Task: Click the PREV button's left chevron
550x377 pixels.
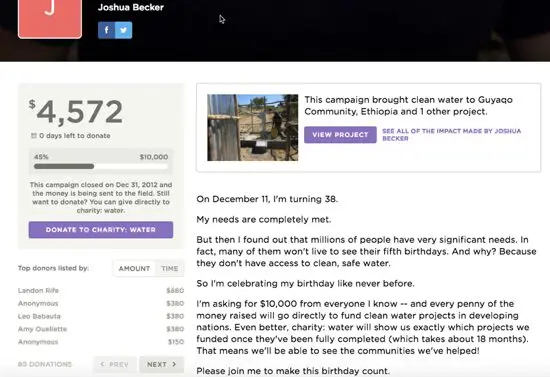Action: tap(102, 364)
